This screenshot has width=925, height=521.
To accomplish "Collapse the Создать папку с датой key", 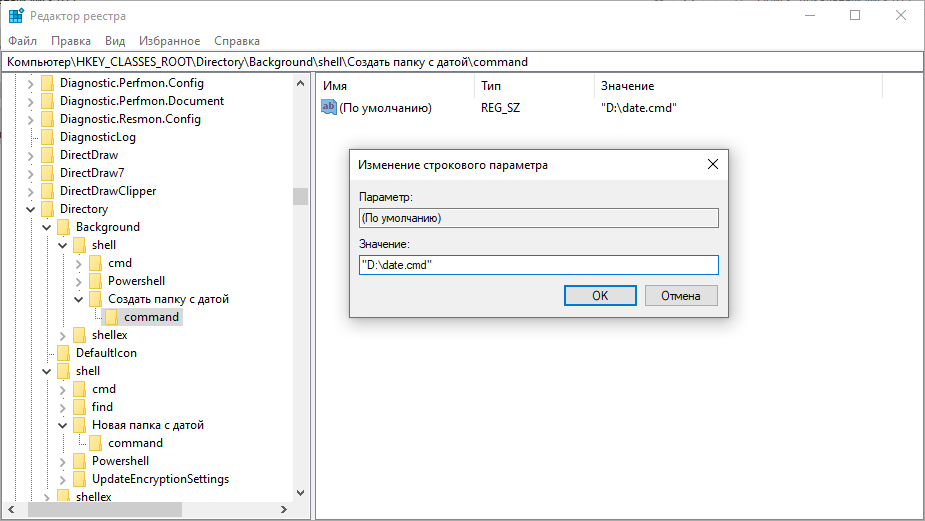I will 78,299.
